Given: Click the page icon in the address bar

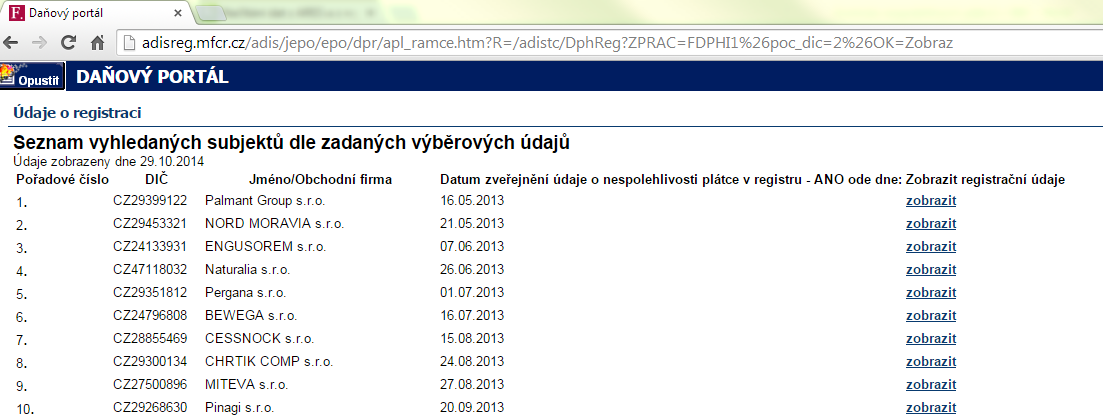Looking at the screenshot, I should [x=129, y=43].
